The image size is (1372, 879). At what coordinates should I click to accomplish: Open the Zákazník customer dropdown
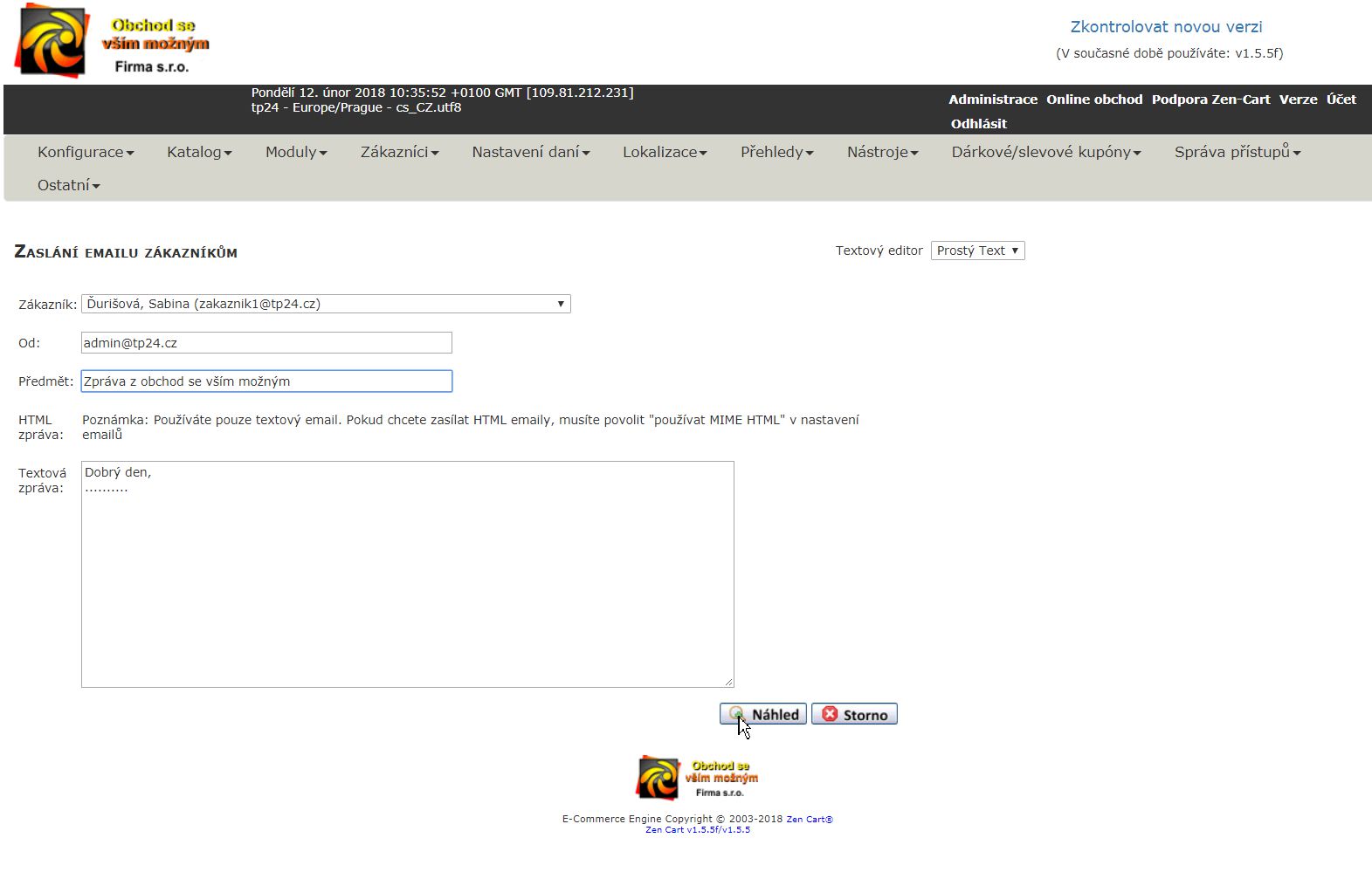(x=326, y=304)
